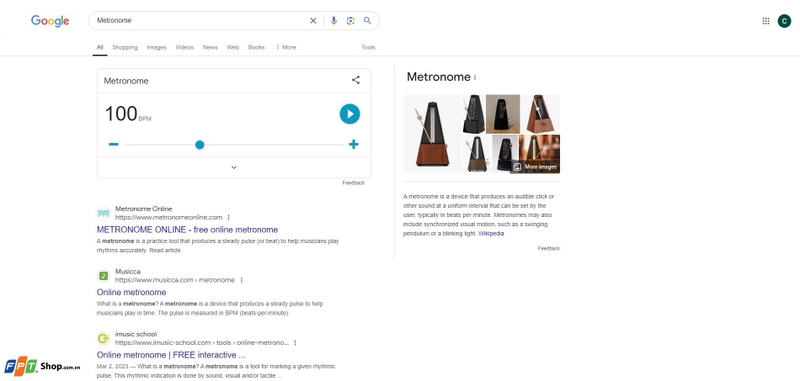This screenshot has height=381, width=800.
Task: Decrease BPM with the minus button
Action: (x=113, y=144)
